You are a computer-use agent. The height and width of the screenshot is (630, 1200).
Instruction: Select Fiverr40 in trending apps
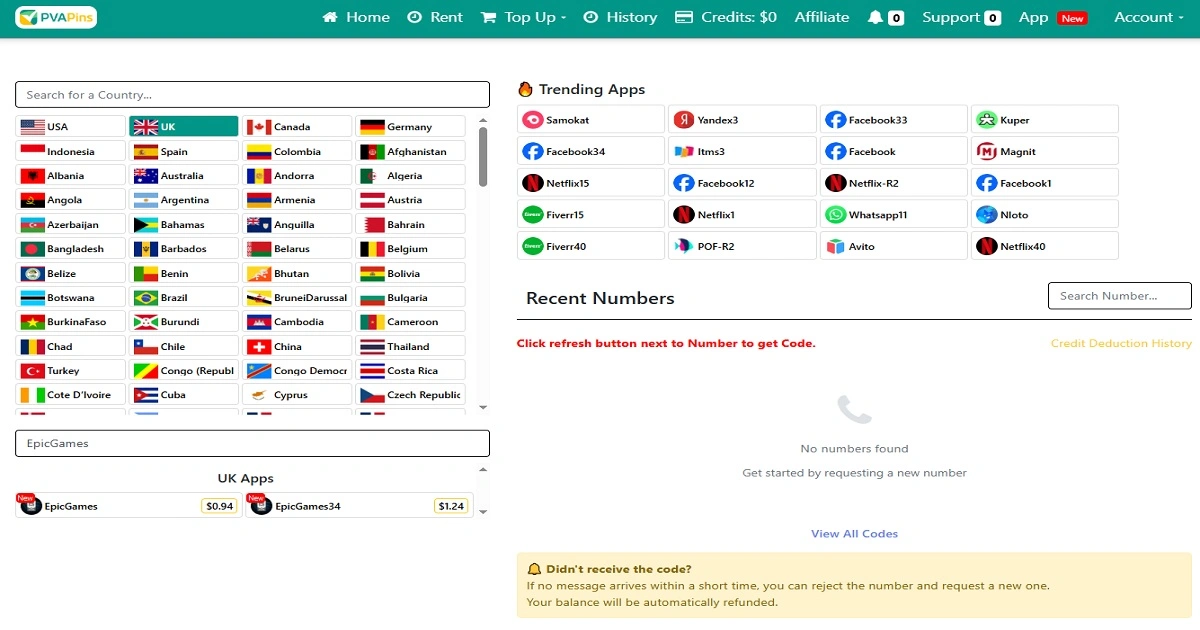click(x=591, y=246)
